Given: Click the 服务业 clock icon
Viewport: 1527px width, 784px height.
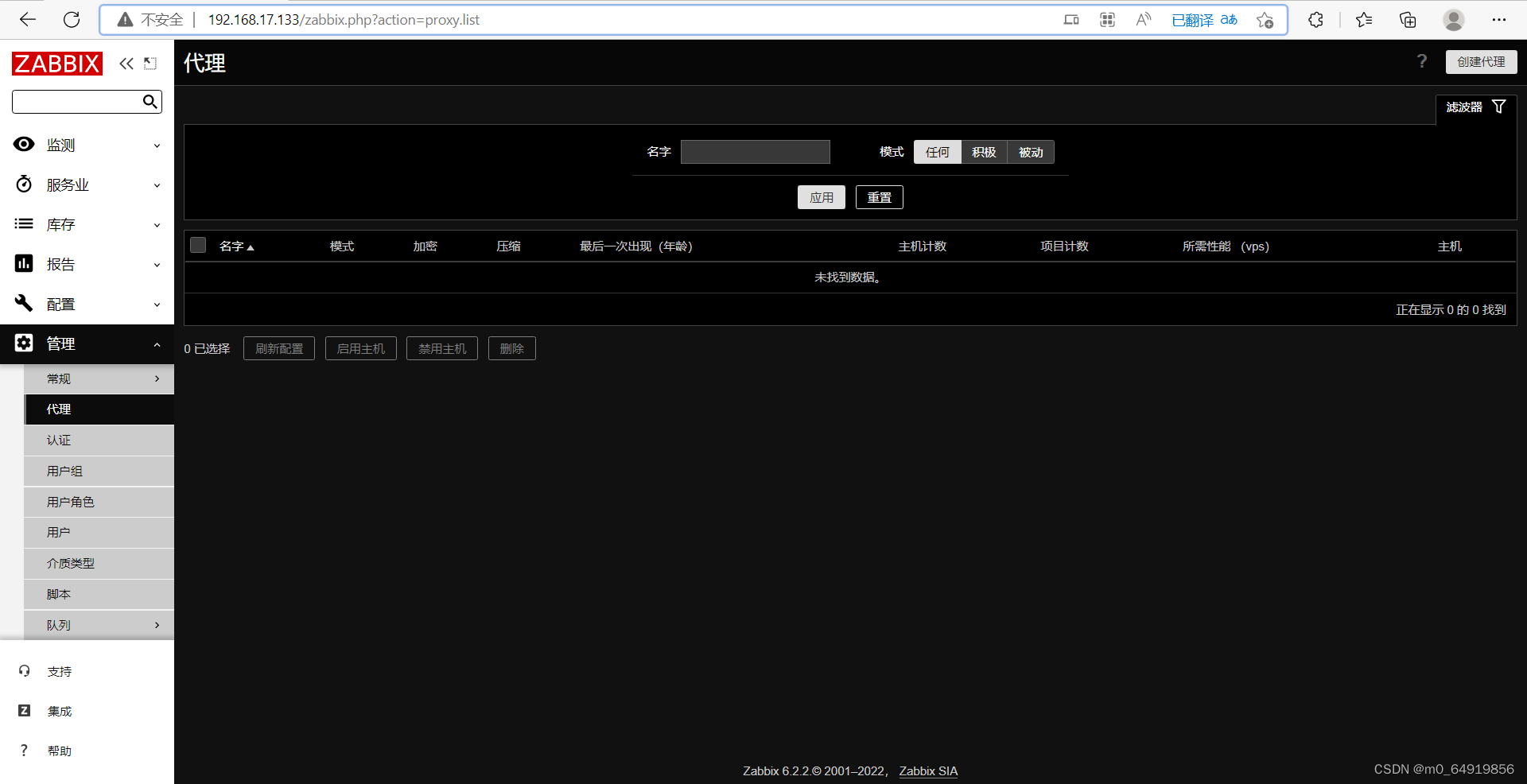Looking at the screenshot, I should [x=24, y=184].
